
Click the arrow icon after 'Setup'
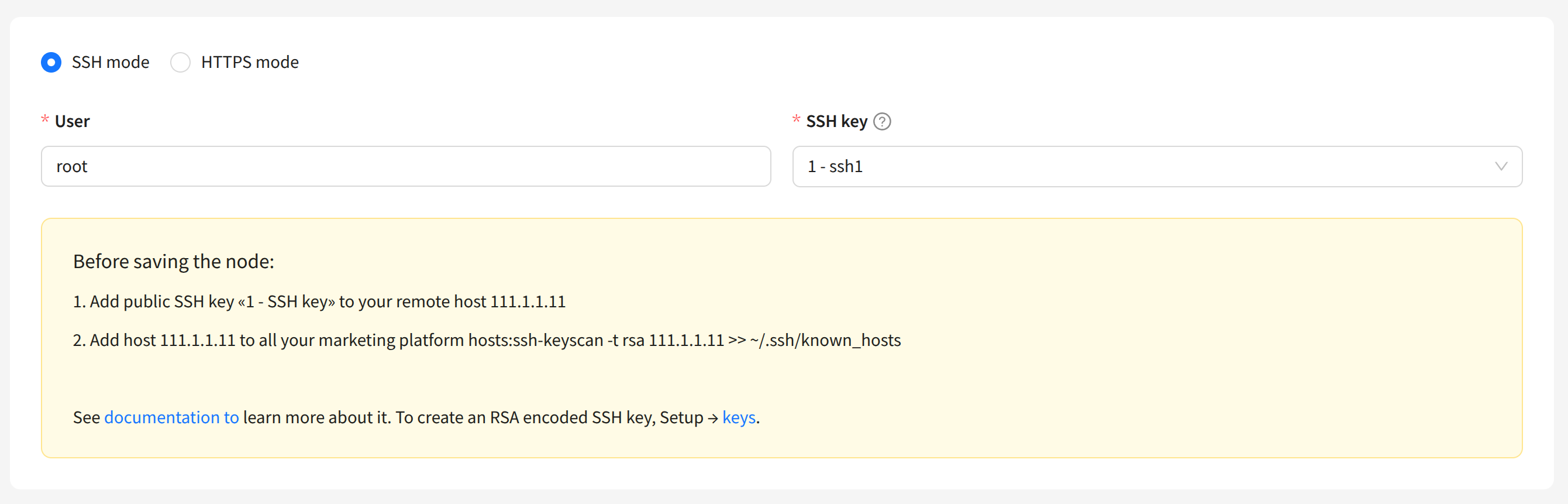pos(713,418)
